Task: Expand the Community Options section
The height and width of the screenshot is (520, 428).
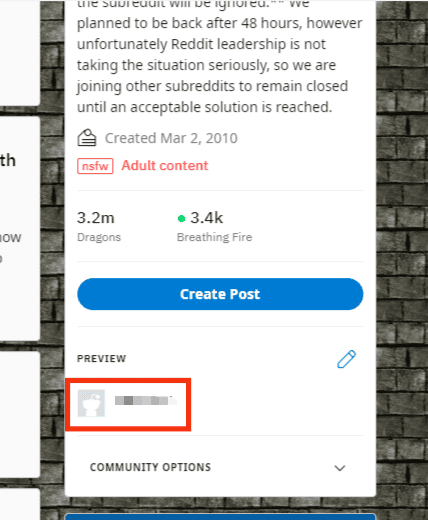Action: [x=220, y=467]
